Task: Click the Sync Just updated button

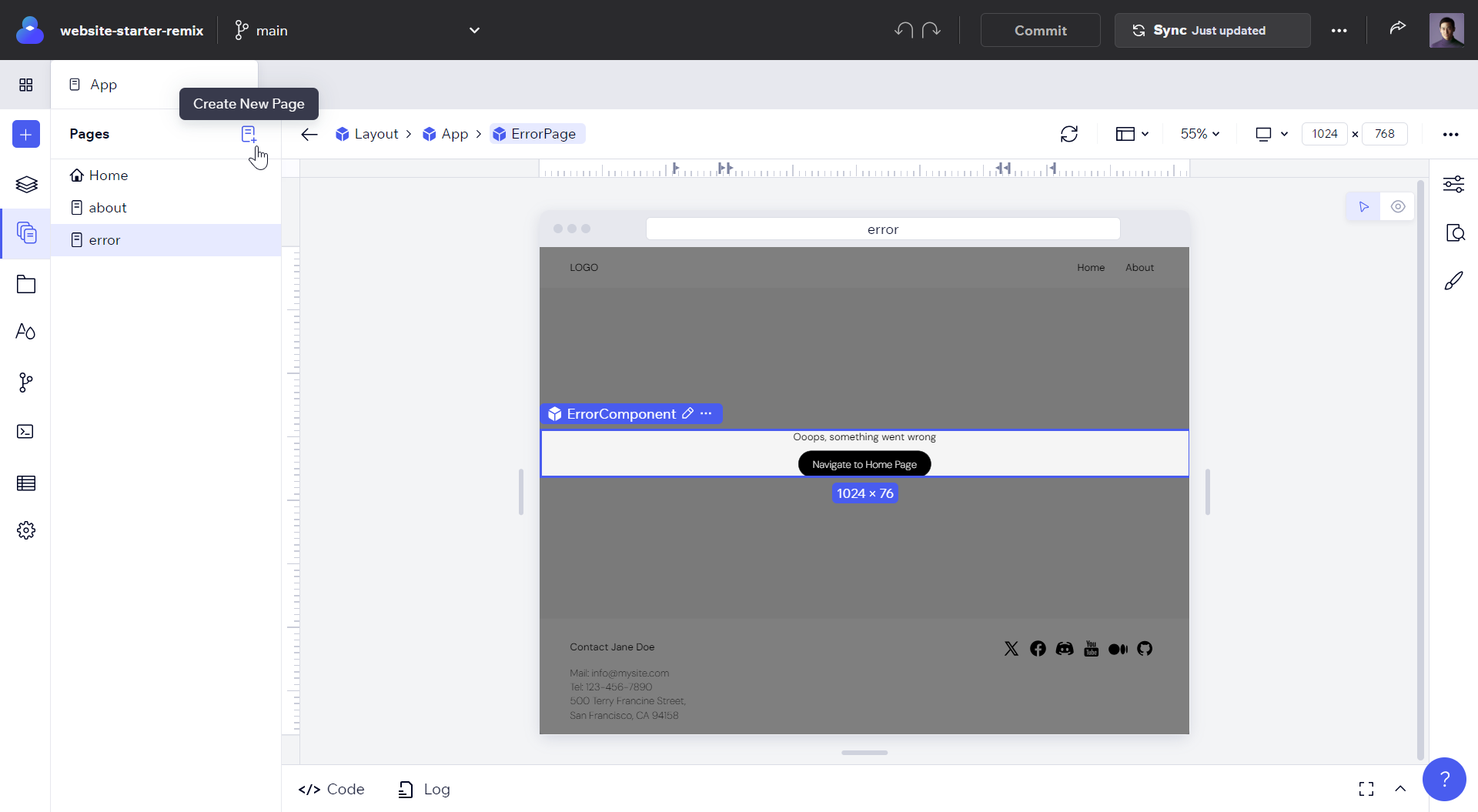Action: point(1212,30)
